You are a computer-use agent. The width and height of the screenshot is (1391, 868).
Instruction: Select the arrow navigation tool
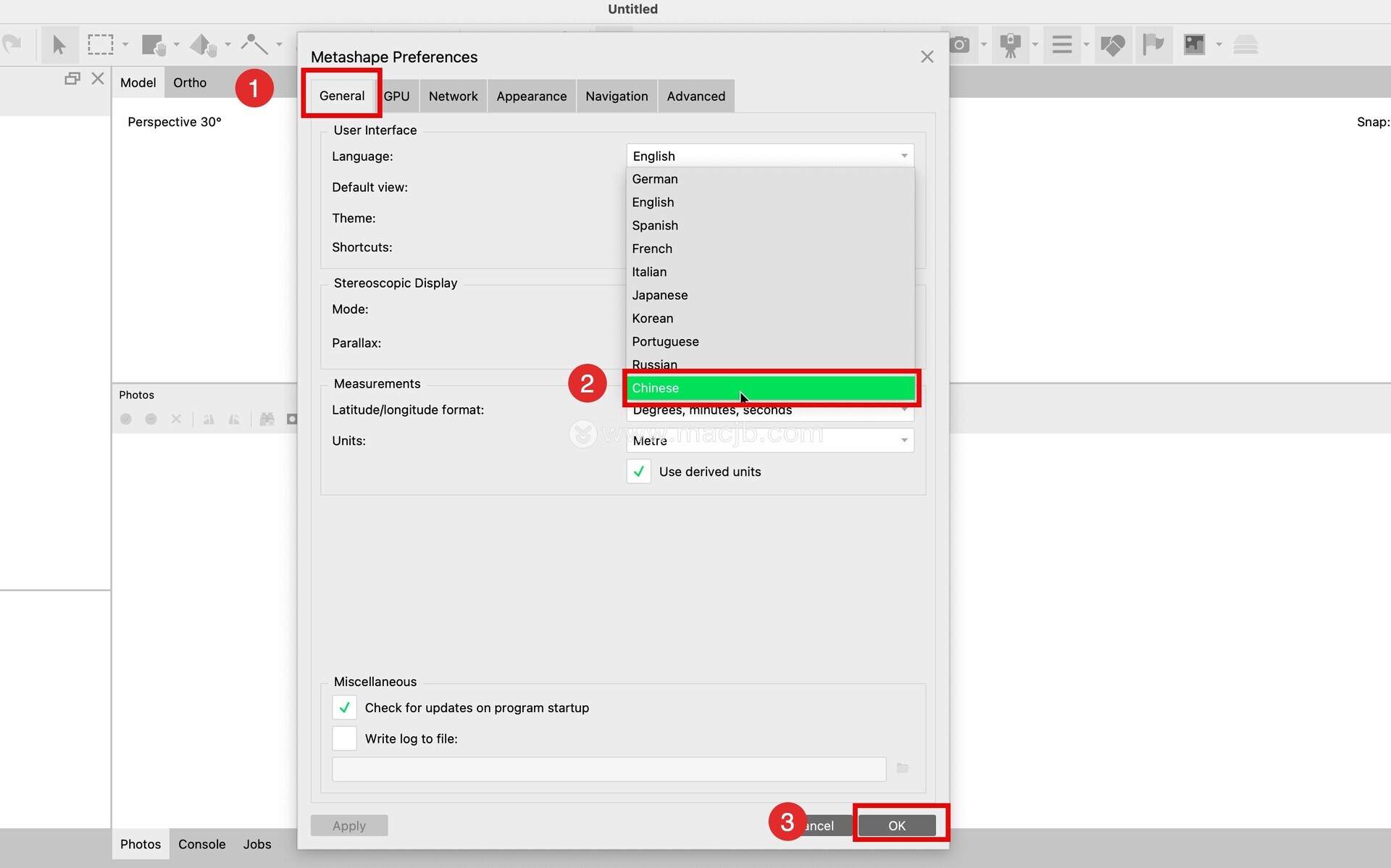(59, 45)
